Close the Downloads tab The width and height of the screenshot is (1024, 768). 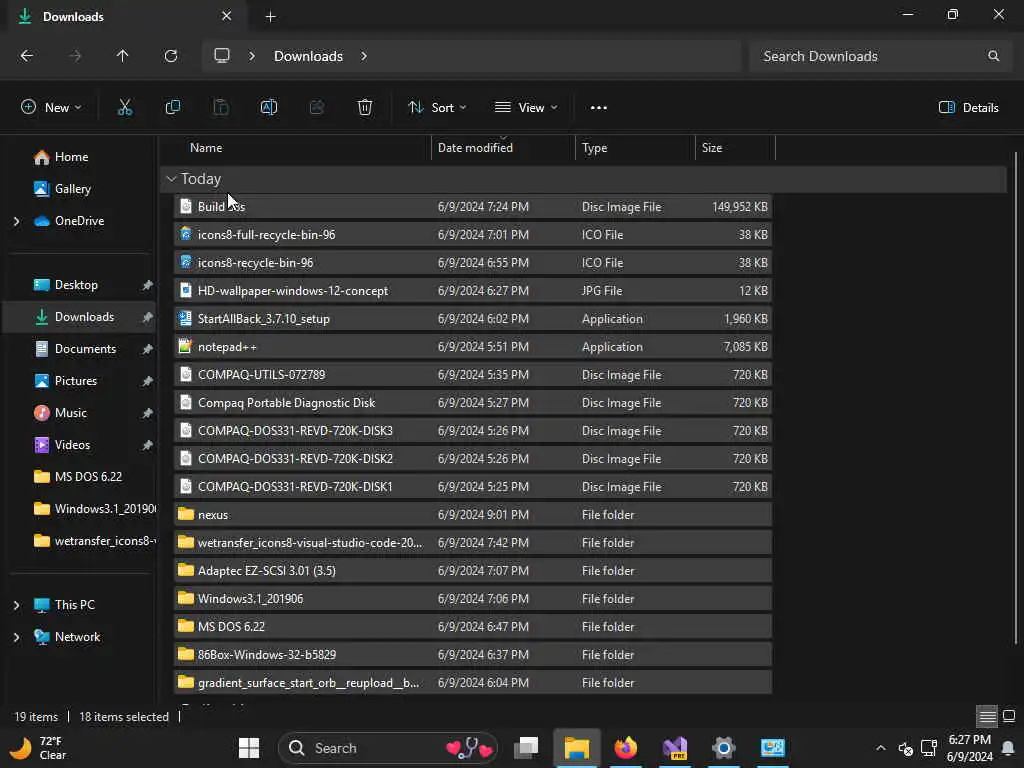(226, 16)
